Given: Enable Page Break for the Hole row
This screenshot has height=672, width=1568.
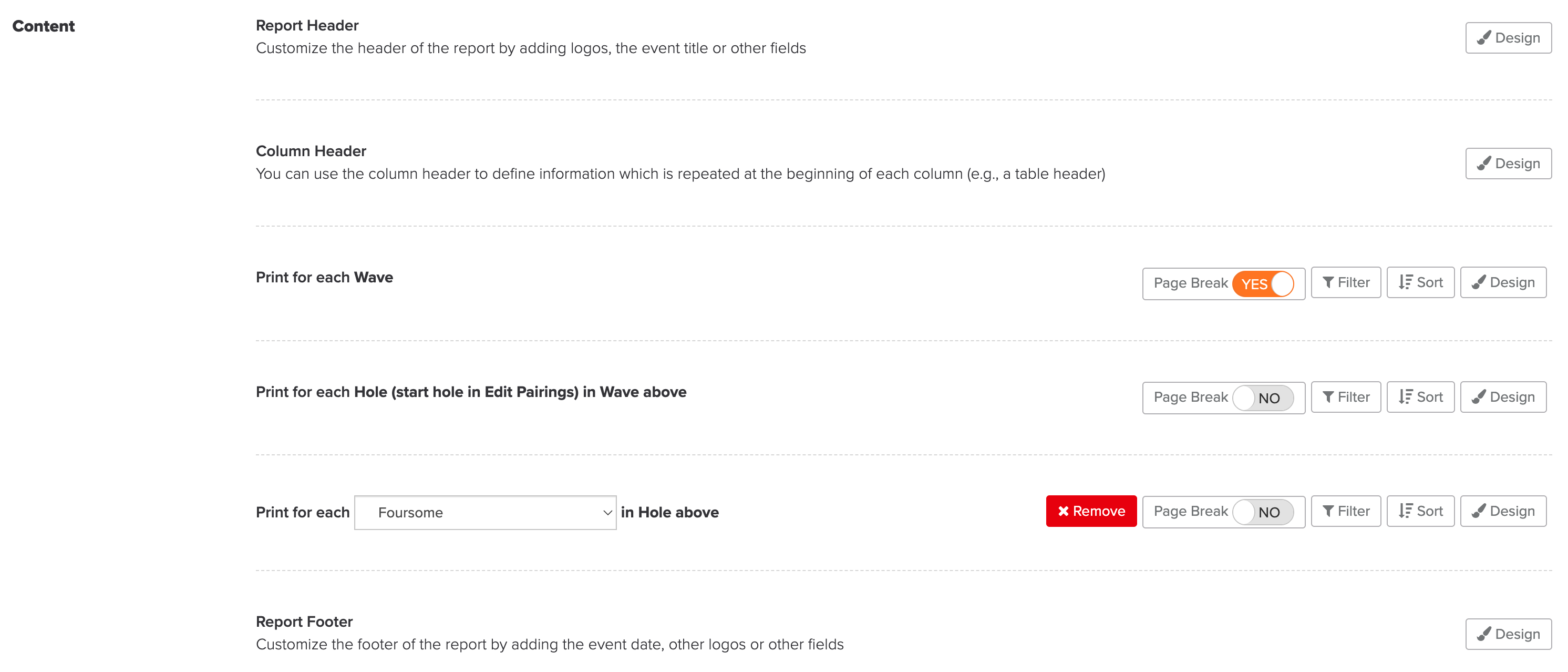Looking at the screenshot, I should click(x=1262, y=398).
